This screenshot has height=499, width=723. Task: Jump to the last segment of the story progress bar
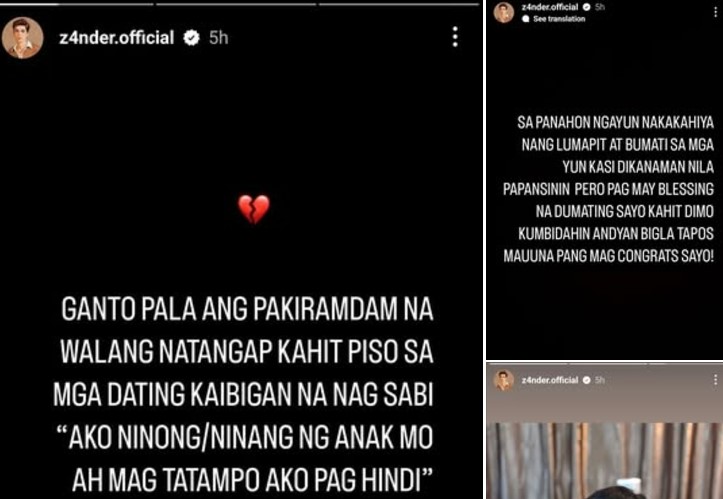(399, 4)
